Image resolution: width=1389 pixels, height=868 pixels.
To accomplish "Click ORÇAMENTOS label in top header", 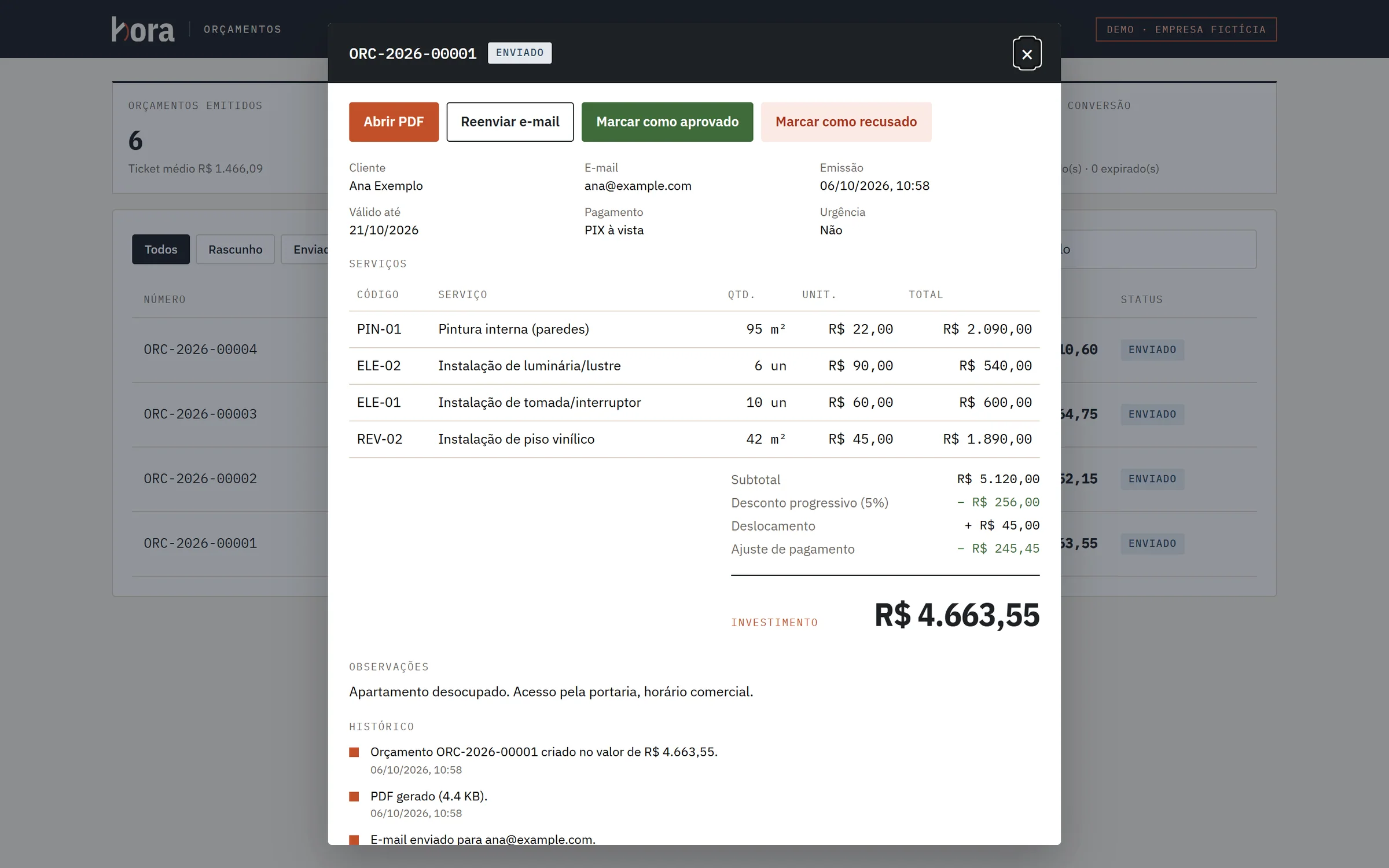I will pyautogui.click(x=242, y=30).
